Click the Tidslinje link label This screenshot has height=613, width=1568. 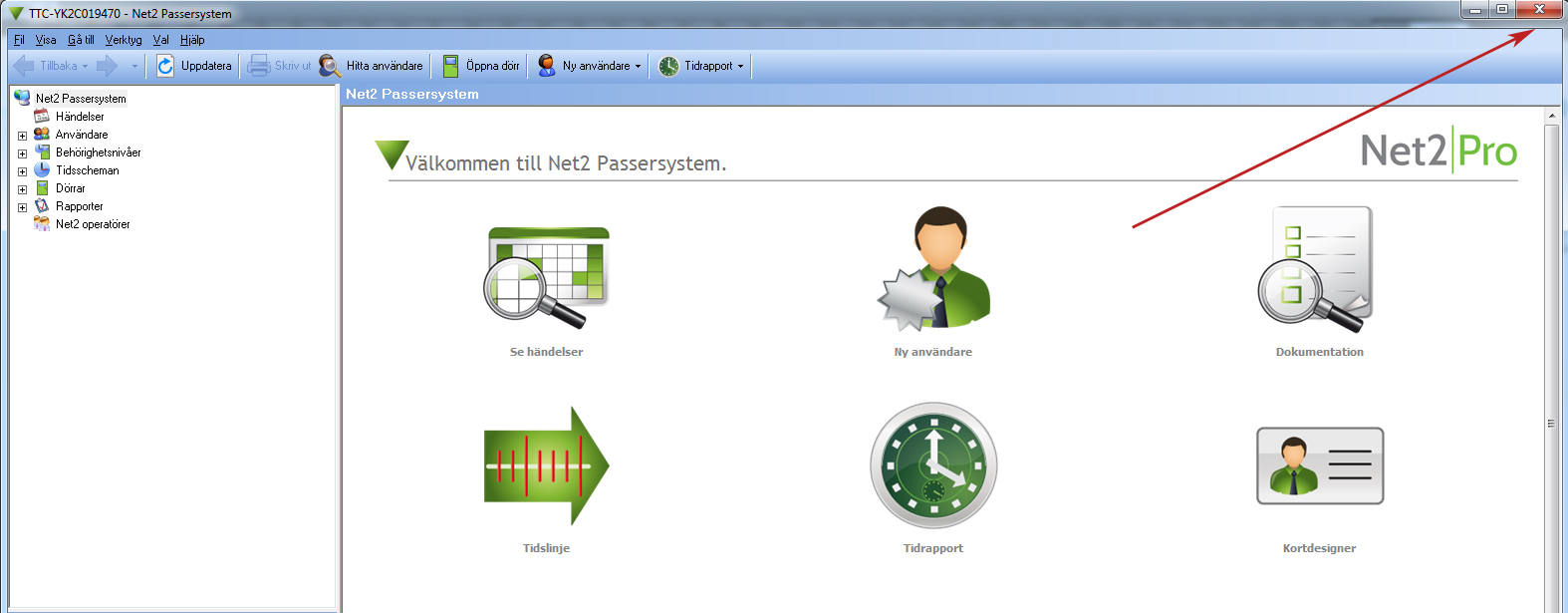coord(546,548)
